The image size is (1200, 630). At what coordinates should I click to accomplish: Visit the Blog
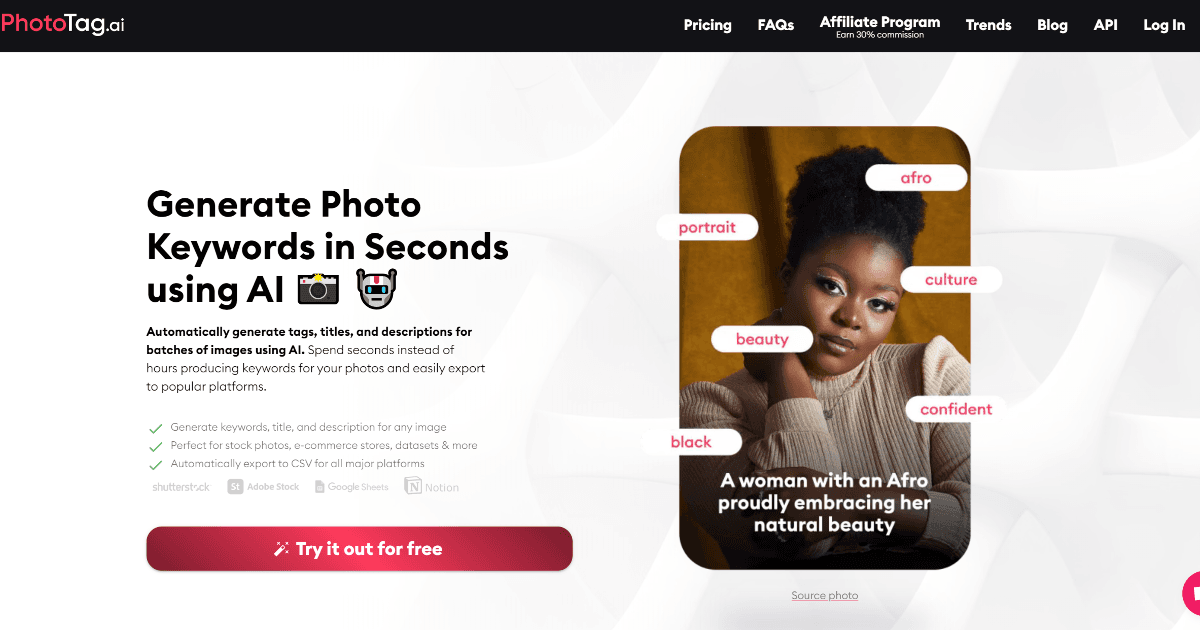[1052, 25]
